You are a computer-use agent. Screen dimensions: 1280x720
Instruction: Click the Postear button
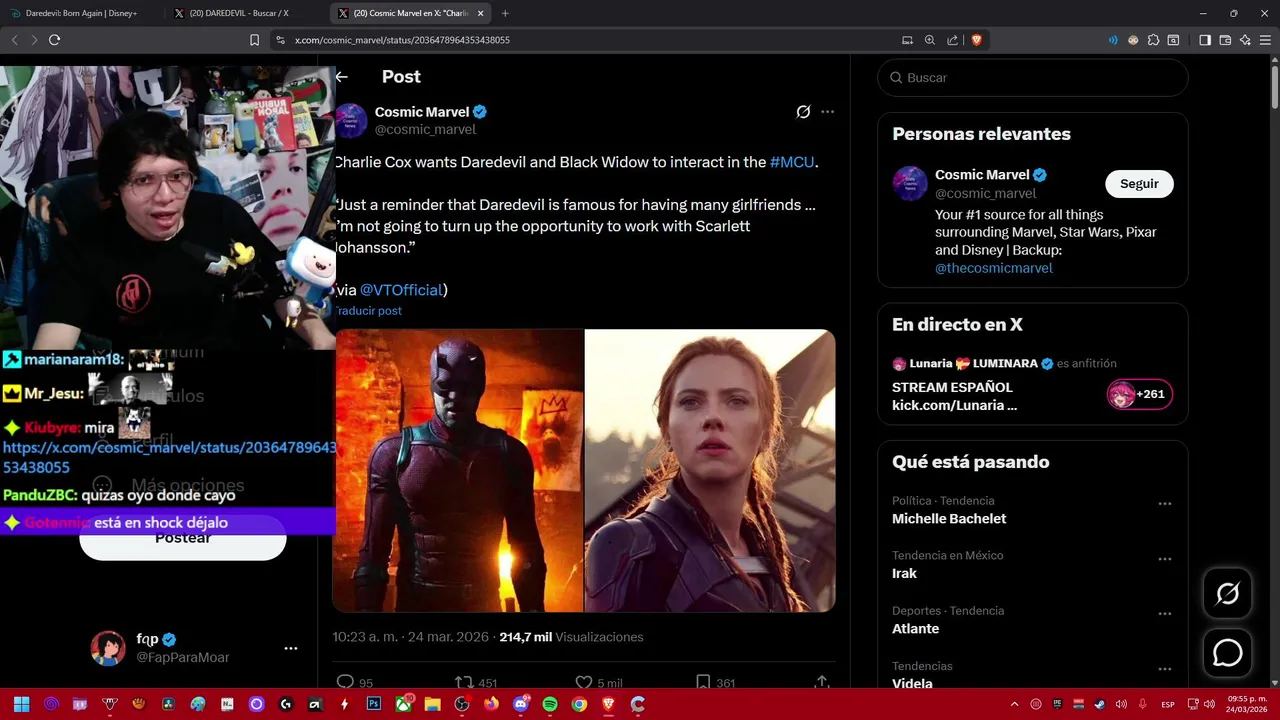(183, 538)
